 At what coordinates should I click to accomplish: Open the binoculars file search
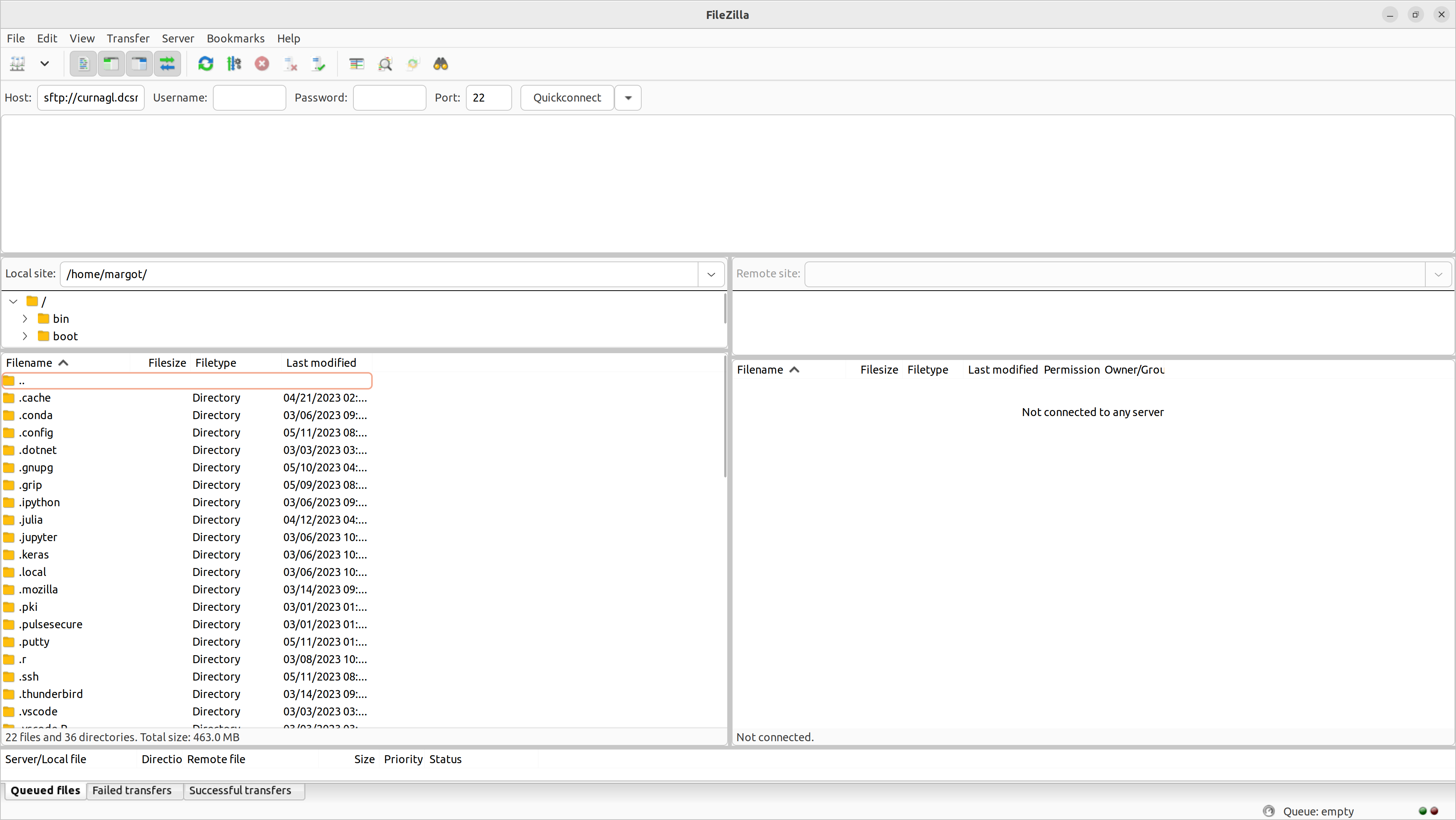[441, 64]
